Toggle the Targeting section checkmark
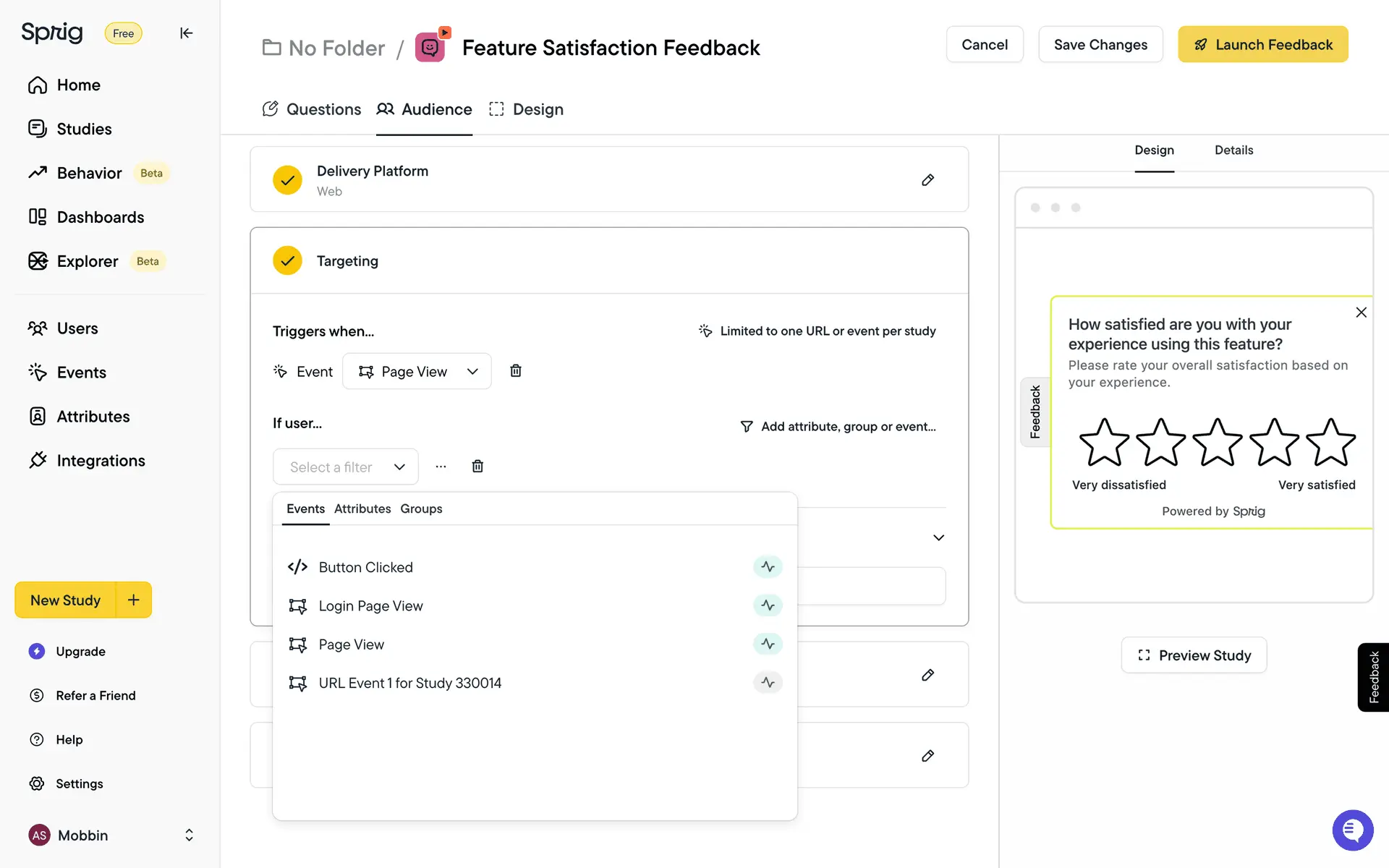The image size is (1389, 868). point(287,261)
